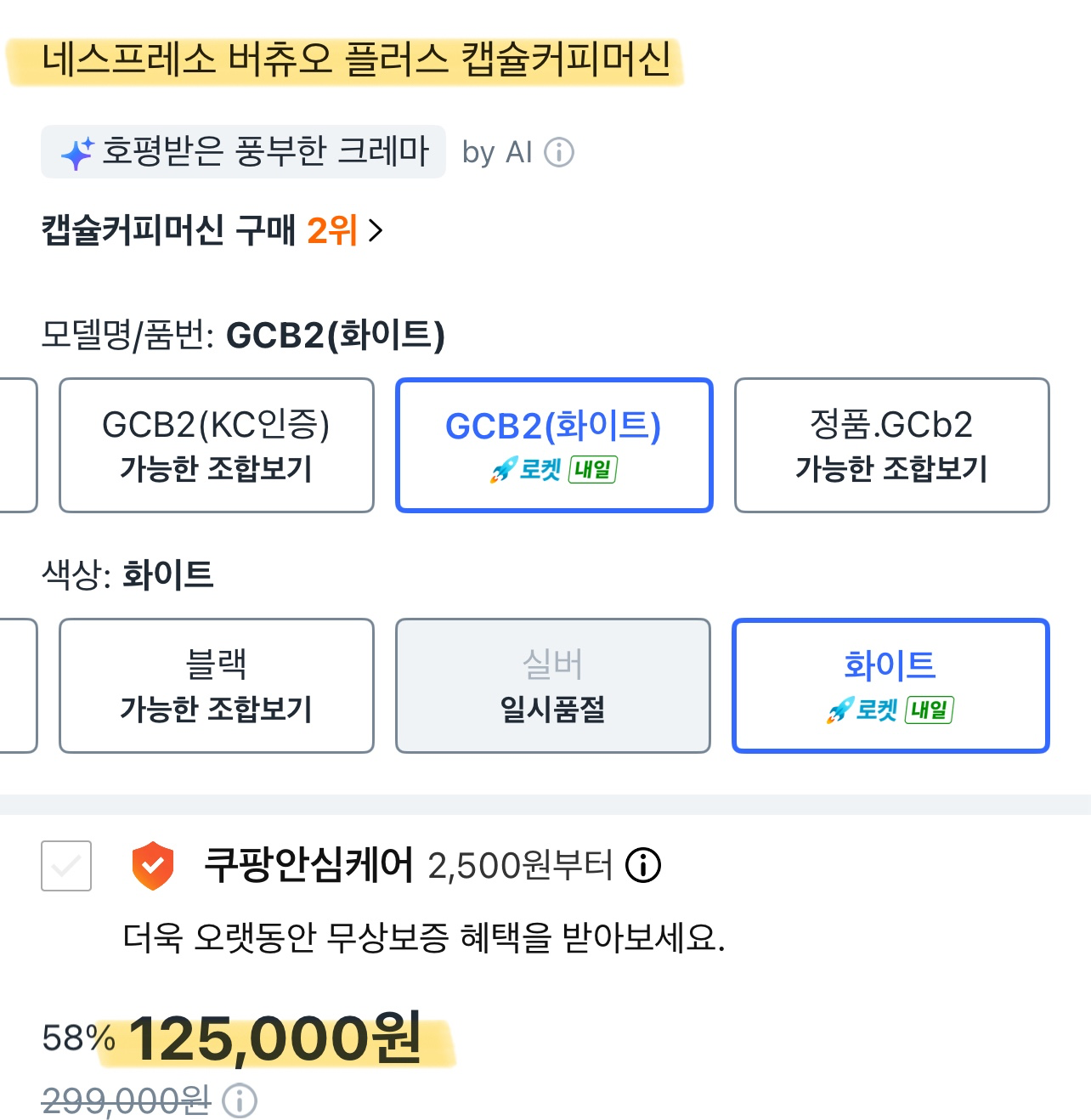
Task: Click the AI info icon beside 'by AI'
Action: tap(559, 153)
